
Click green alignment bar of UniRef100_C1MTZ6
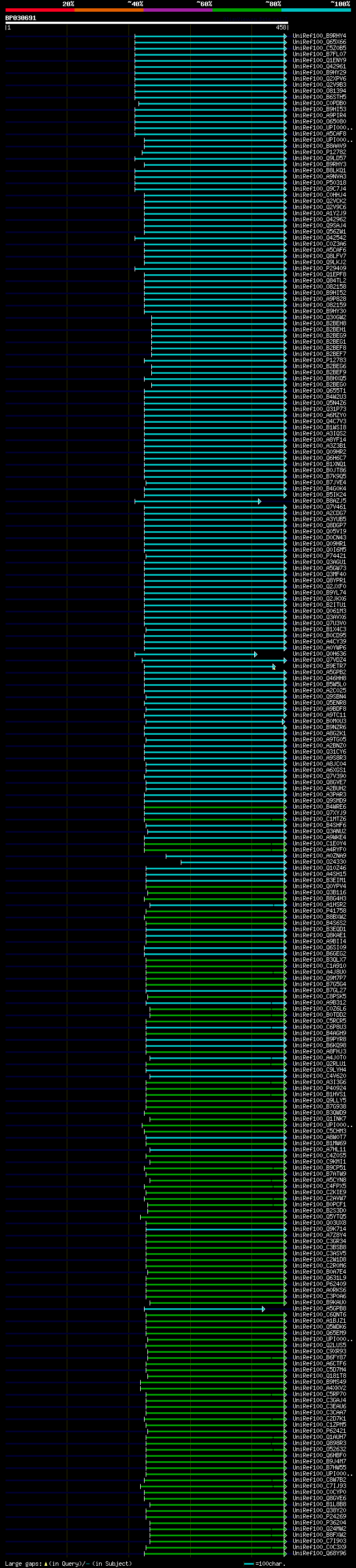[215, 819]
